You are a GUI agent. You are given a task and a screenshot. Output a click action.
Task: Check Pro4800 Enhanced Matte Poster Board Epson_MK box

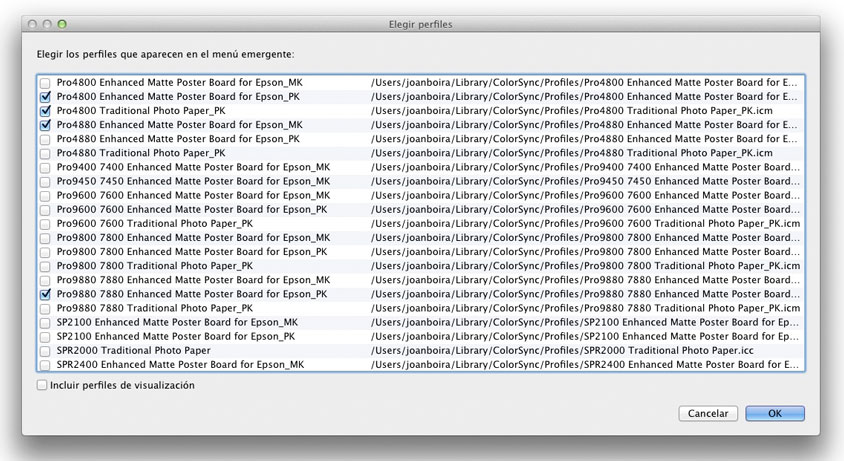(x=45, y=83)
